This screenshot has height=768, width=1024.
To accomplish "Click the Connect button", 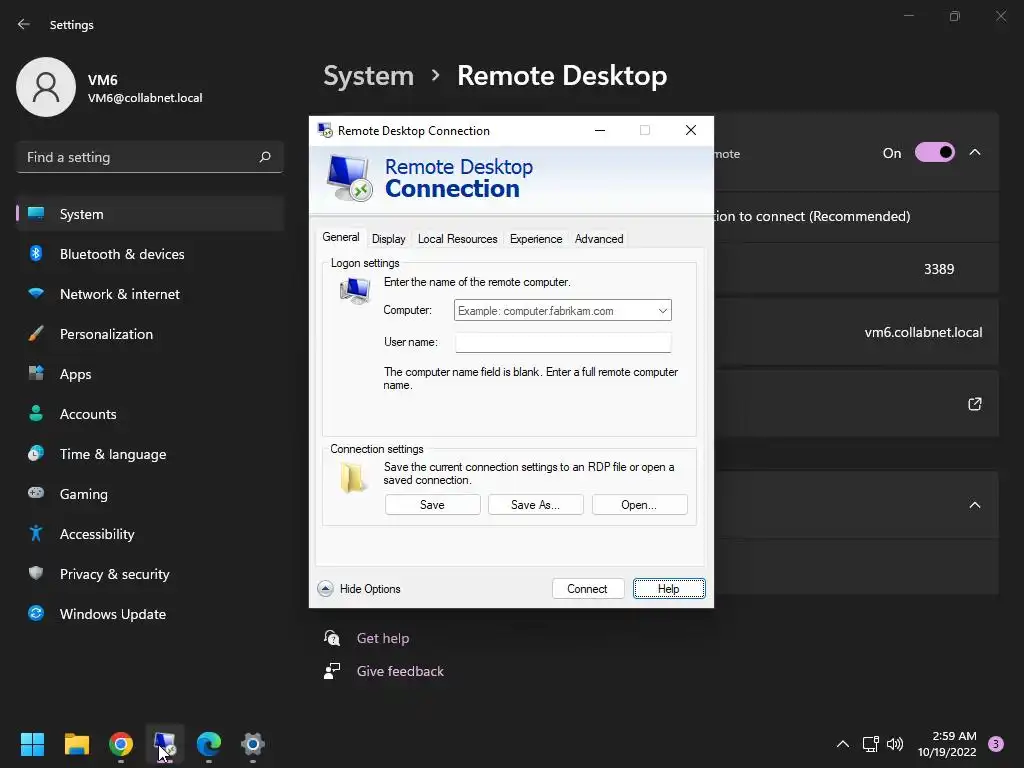I will coord(588,589).
